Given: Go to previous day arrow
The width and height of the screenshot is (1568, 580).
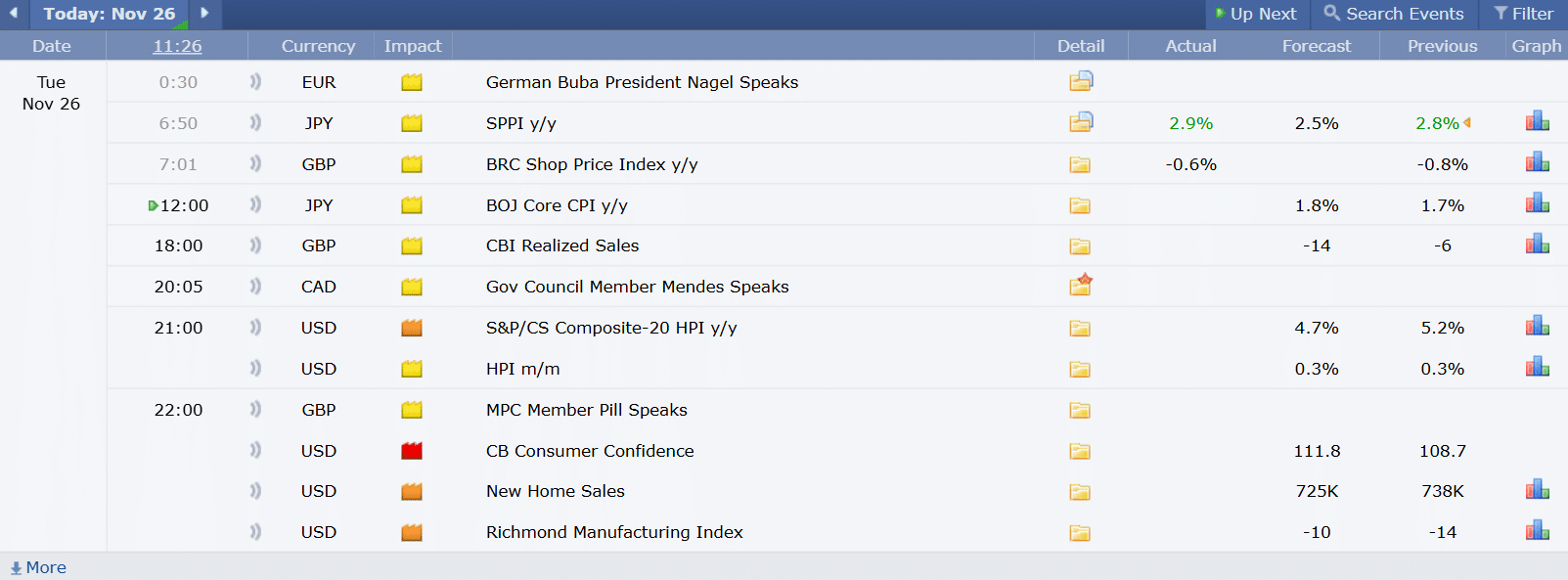Looking at the screenshot, I should [x=14, y=13].
